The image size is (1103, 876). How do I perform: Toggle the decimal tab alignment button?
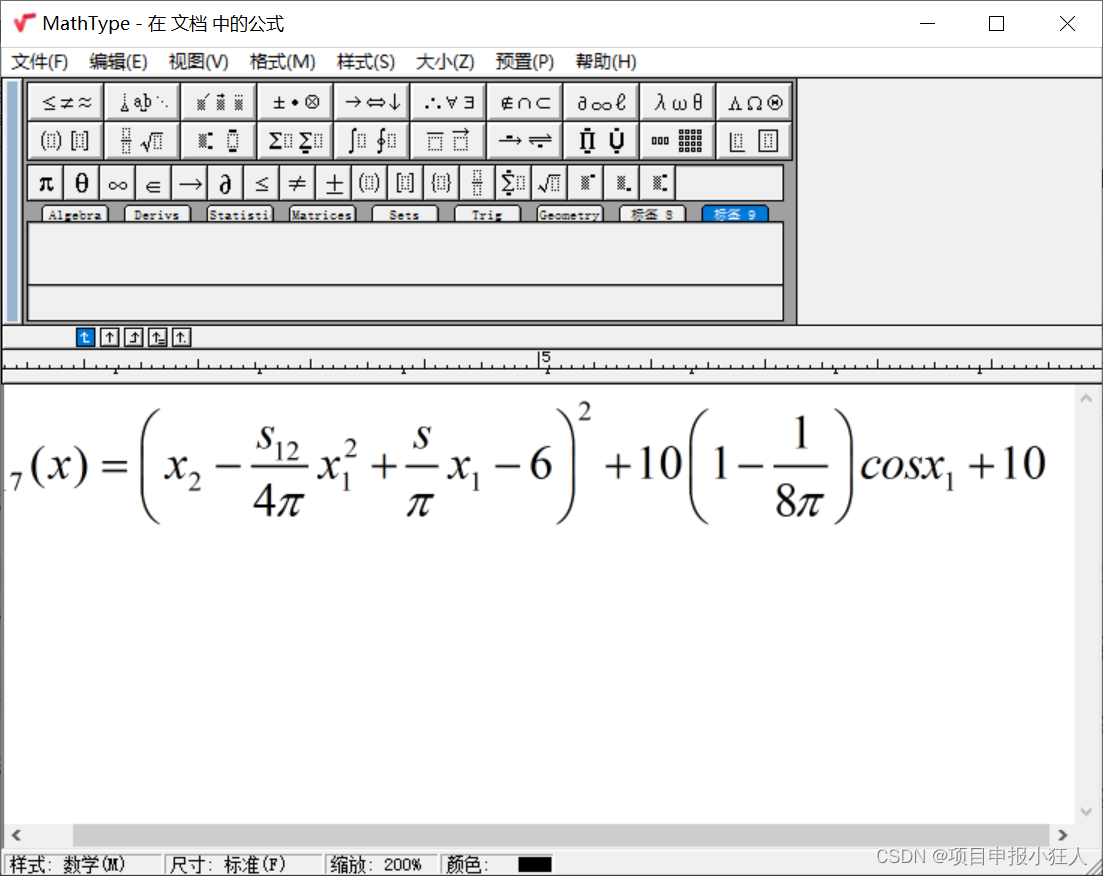pos(181,337)
